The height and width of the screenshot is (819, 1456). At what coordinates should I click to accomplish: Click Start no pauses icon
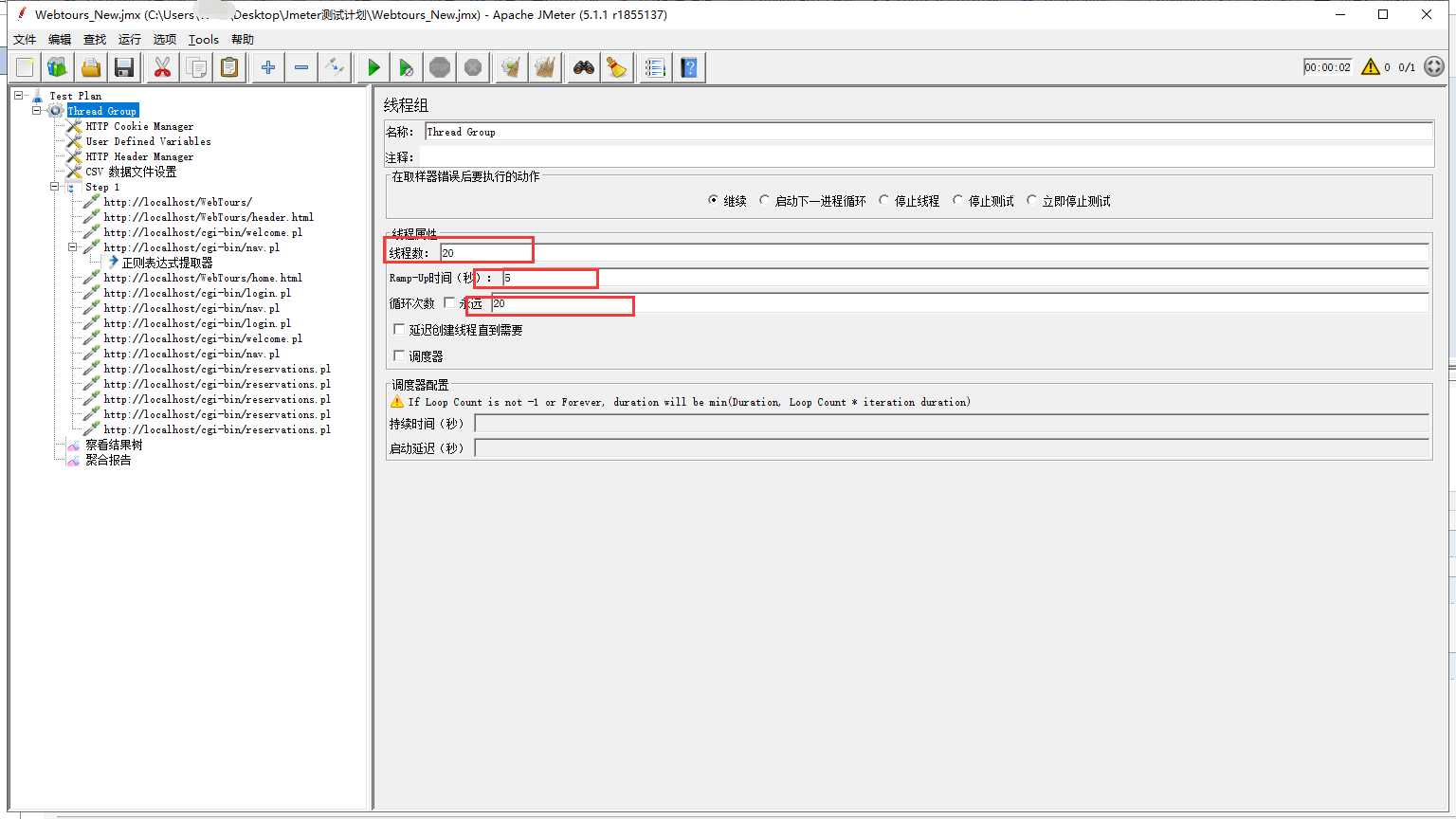[407, 67]
